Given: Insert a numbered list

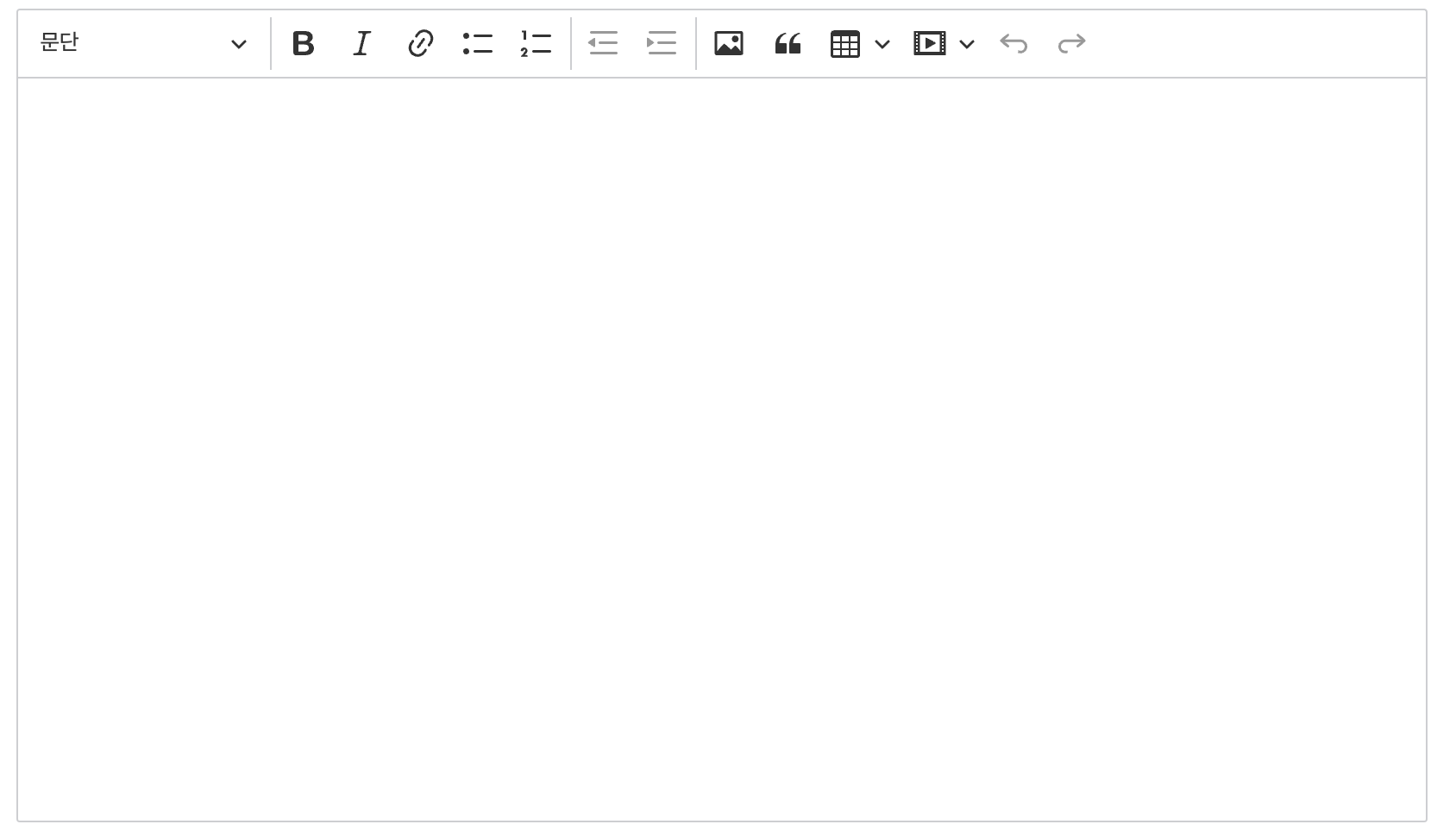Looking at the screenshot, I should [536, 43].
